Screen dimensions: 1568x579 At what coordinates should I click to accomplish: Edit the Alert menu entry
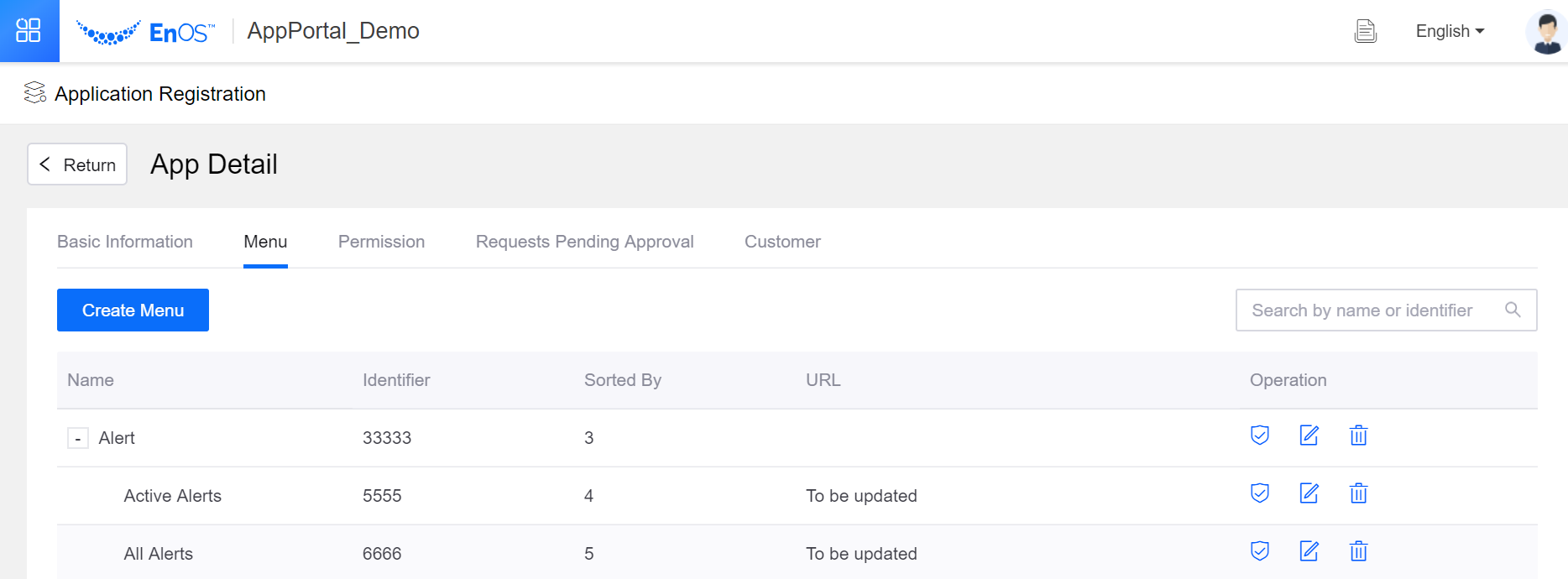point(1309,436)
